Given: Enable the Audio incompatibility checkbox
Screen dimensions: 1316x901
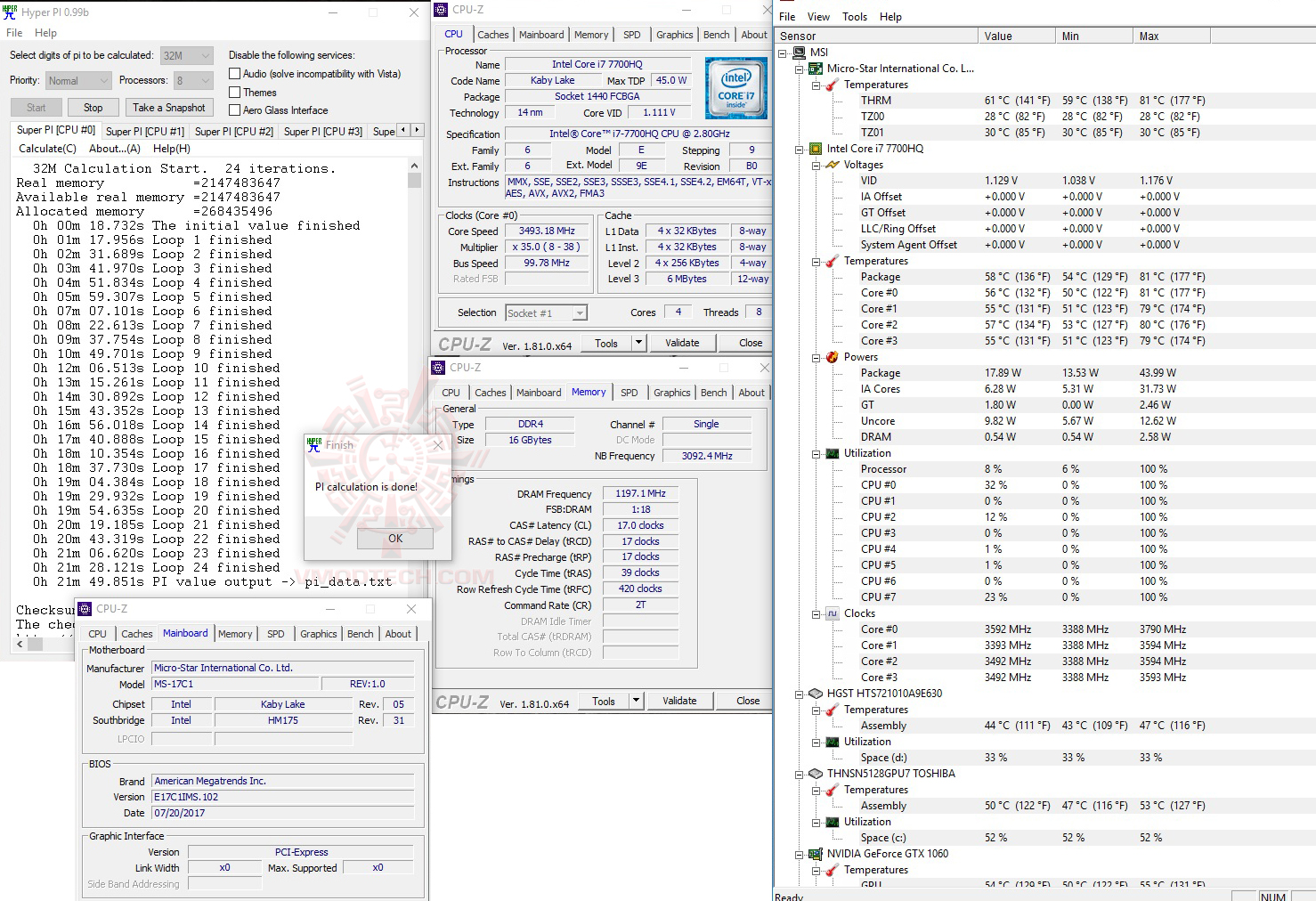Looking at the screenshot, I should 235,73.
